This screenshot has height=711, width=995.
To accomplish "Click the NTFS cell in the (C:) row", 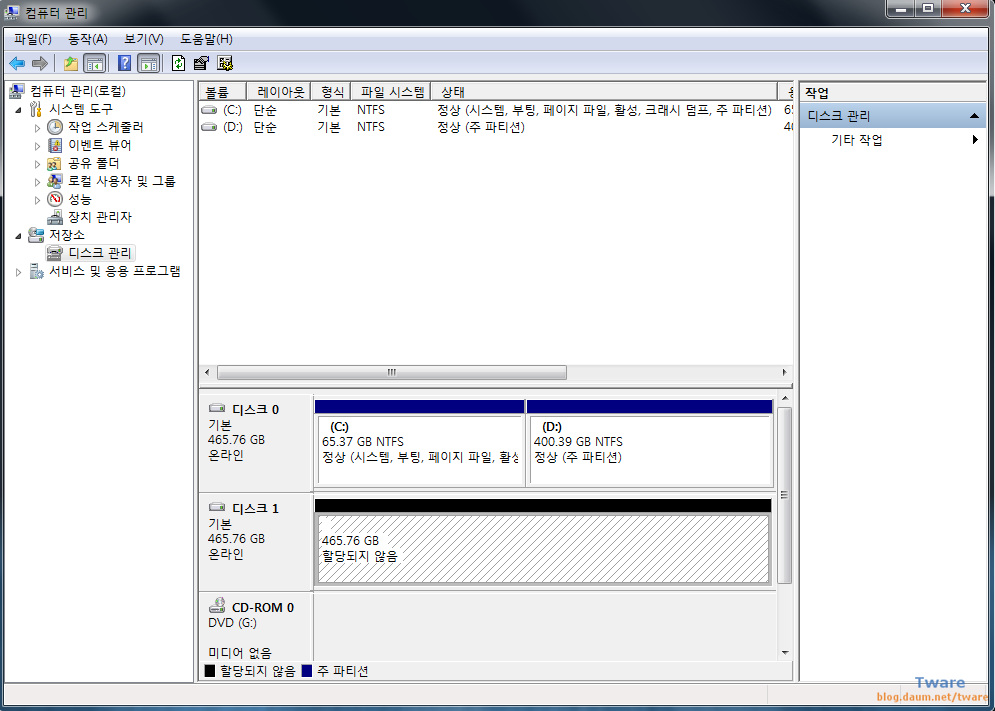I will pos(371,110).
